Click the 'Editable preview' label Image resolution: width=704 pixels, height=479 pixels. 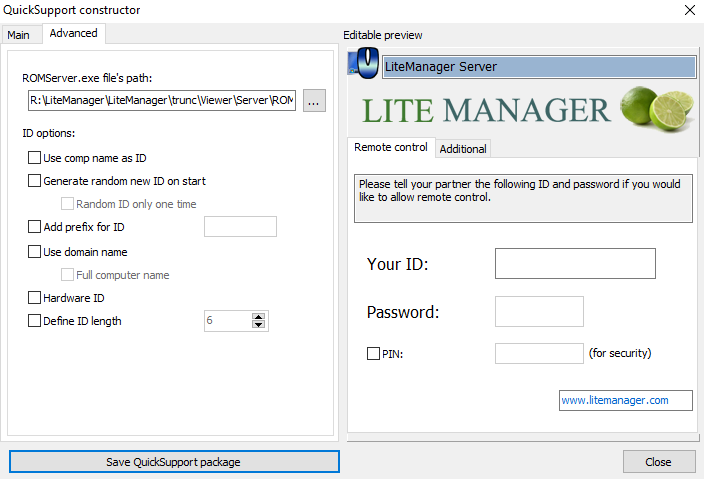(383, 35)
